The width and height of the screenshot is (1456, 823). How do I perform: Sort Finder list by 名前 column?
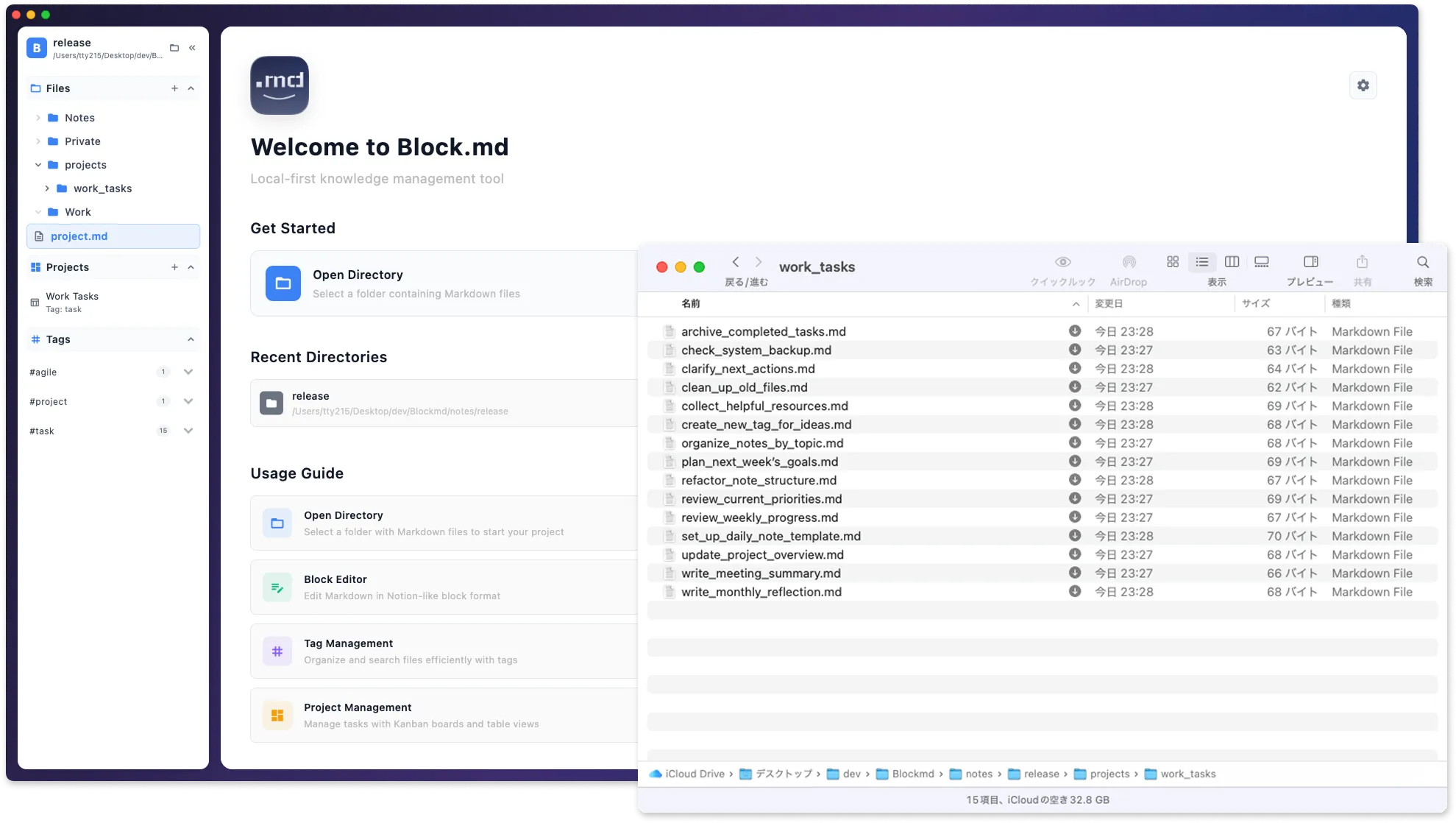click(691, 303)
